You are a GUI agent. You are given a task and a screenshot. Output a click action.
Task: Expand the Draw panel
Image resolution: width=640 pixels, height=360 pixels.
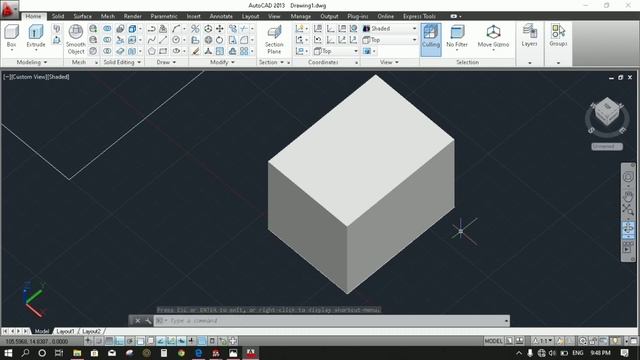(166, 62)
